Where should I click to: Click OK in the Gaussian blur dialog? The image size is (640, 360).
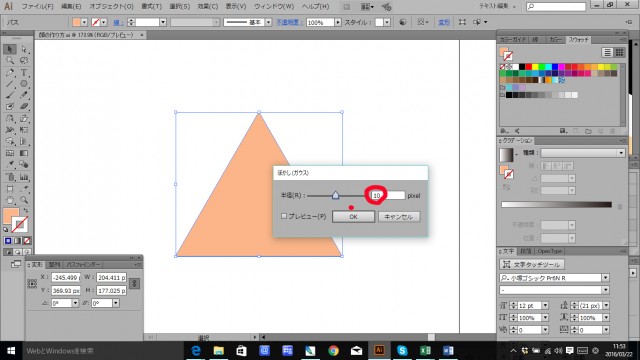353,217
